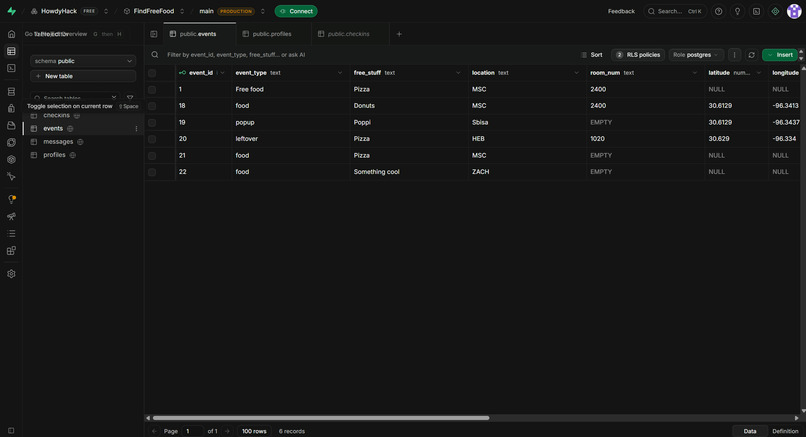
Task: Open the main branch switcher
Action: click(x=263, y=11)
